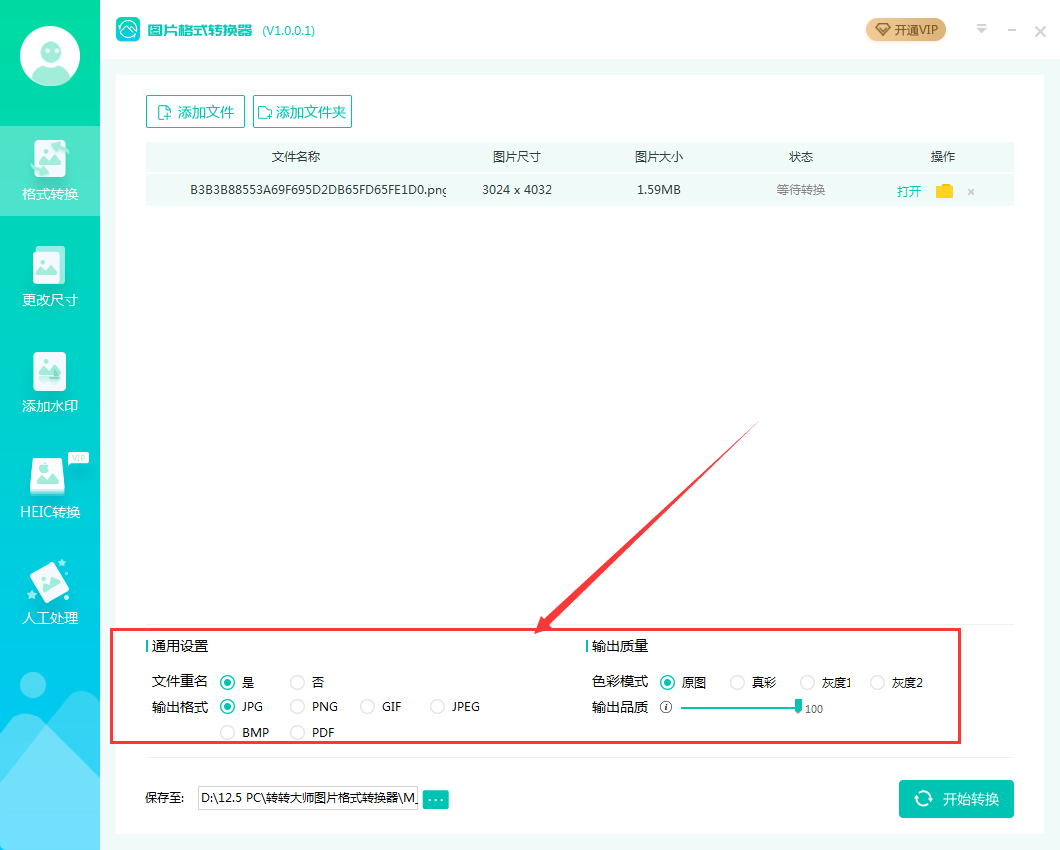Click the info icon beside 输出品质
The image size is (1060, 850).
(668, 708)
